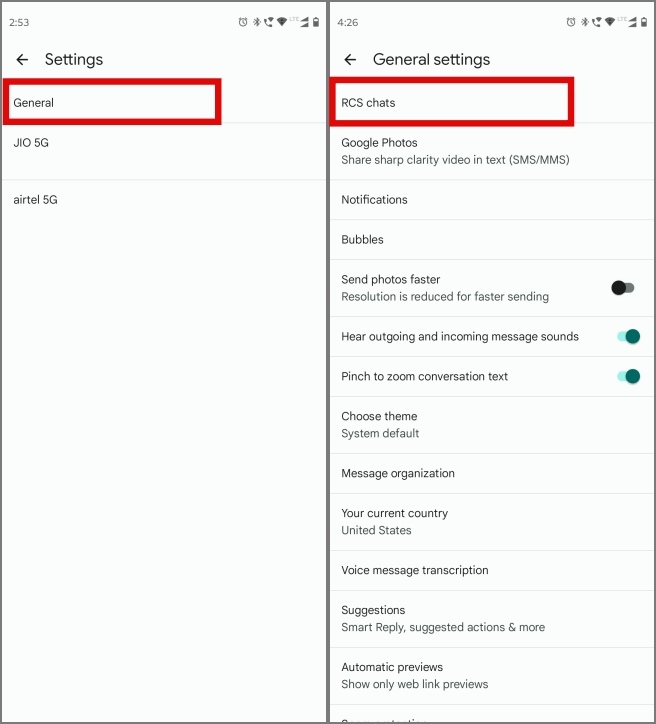
Task: Enable the Send photos faster switch
Action: pyautogui.click(x=623, y=288)
